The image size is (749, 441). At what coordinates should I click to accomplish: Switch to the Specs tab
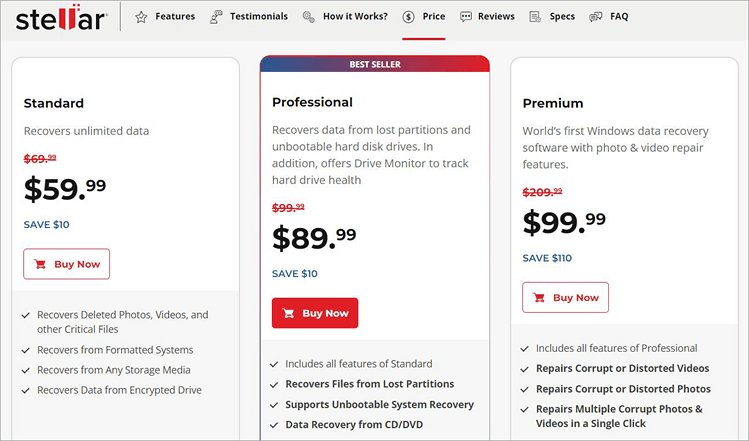click(562, 17)
